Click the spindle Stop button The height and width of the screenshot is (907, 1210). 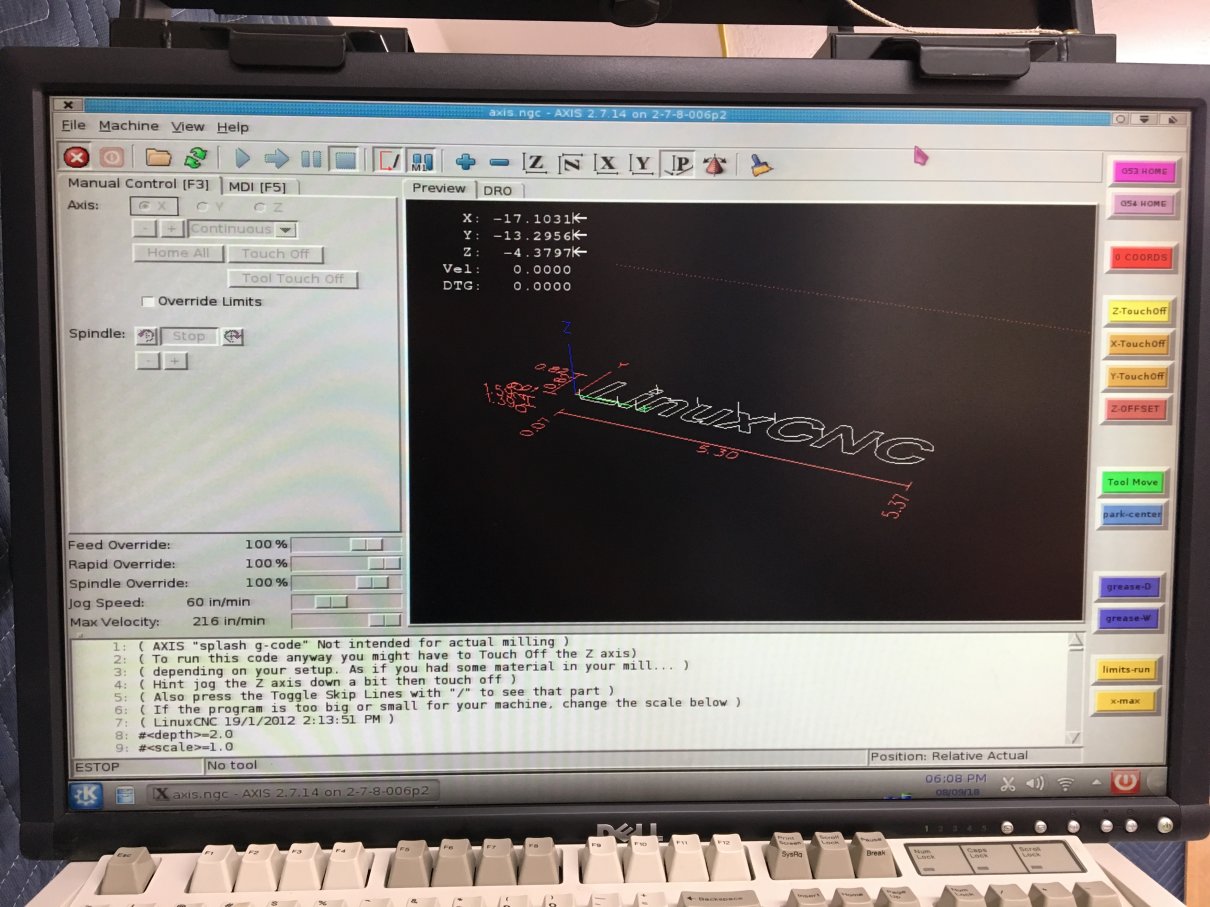(x=189, y=337)
